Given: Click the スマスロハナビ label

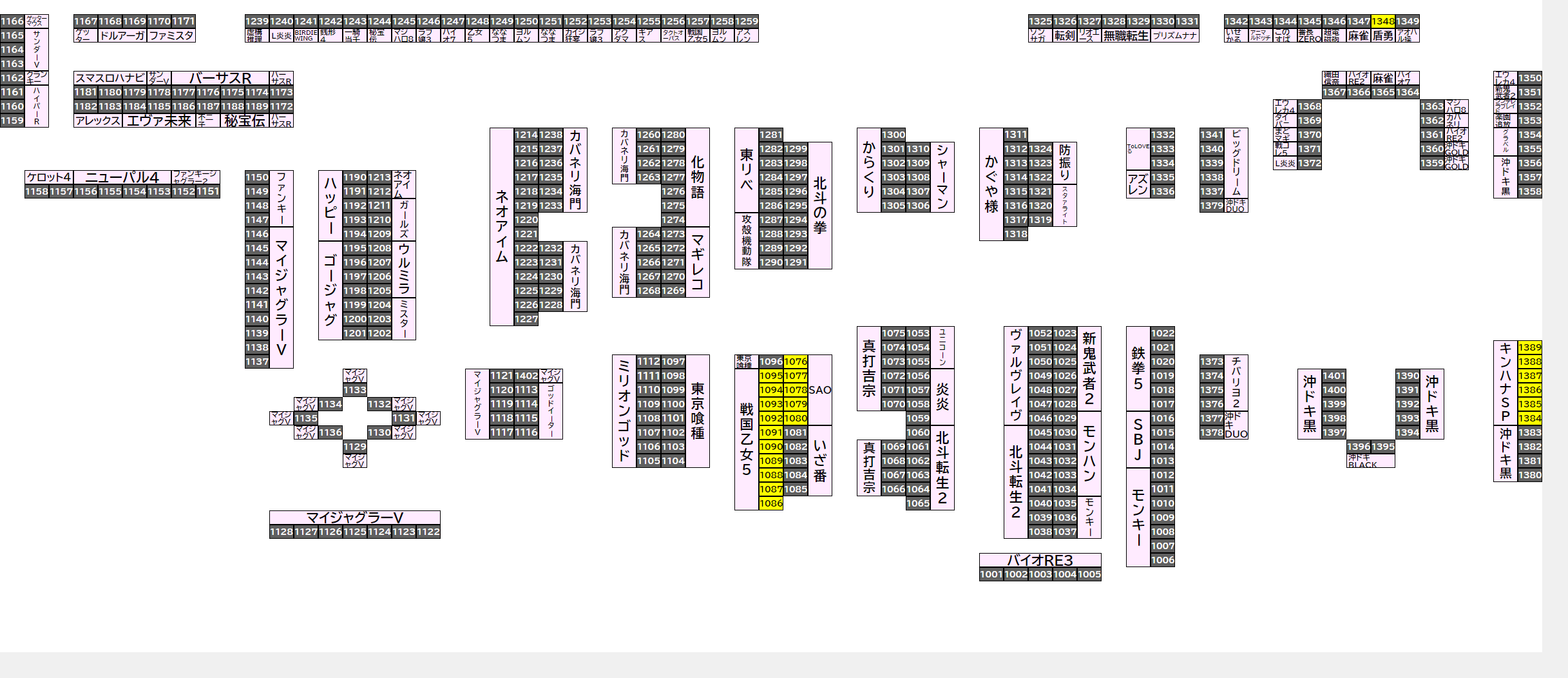Looking at the screenshot, I should coord(110,78).
